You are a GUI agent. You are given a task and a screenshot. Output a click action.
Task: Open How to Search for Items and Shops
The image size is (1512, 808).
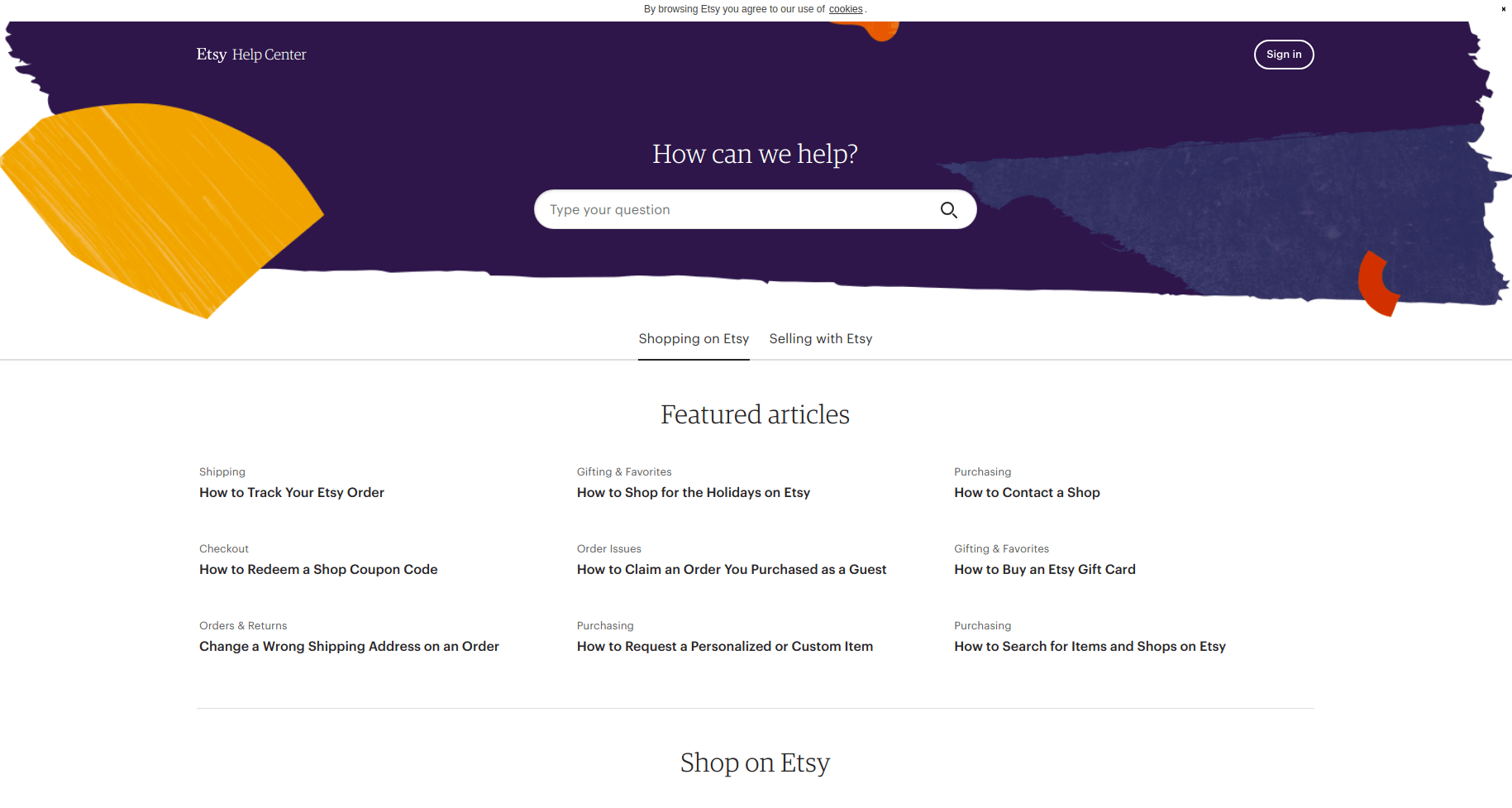[x=1090, y=647]
